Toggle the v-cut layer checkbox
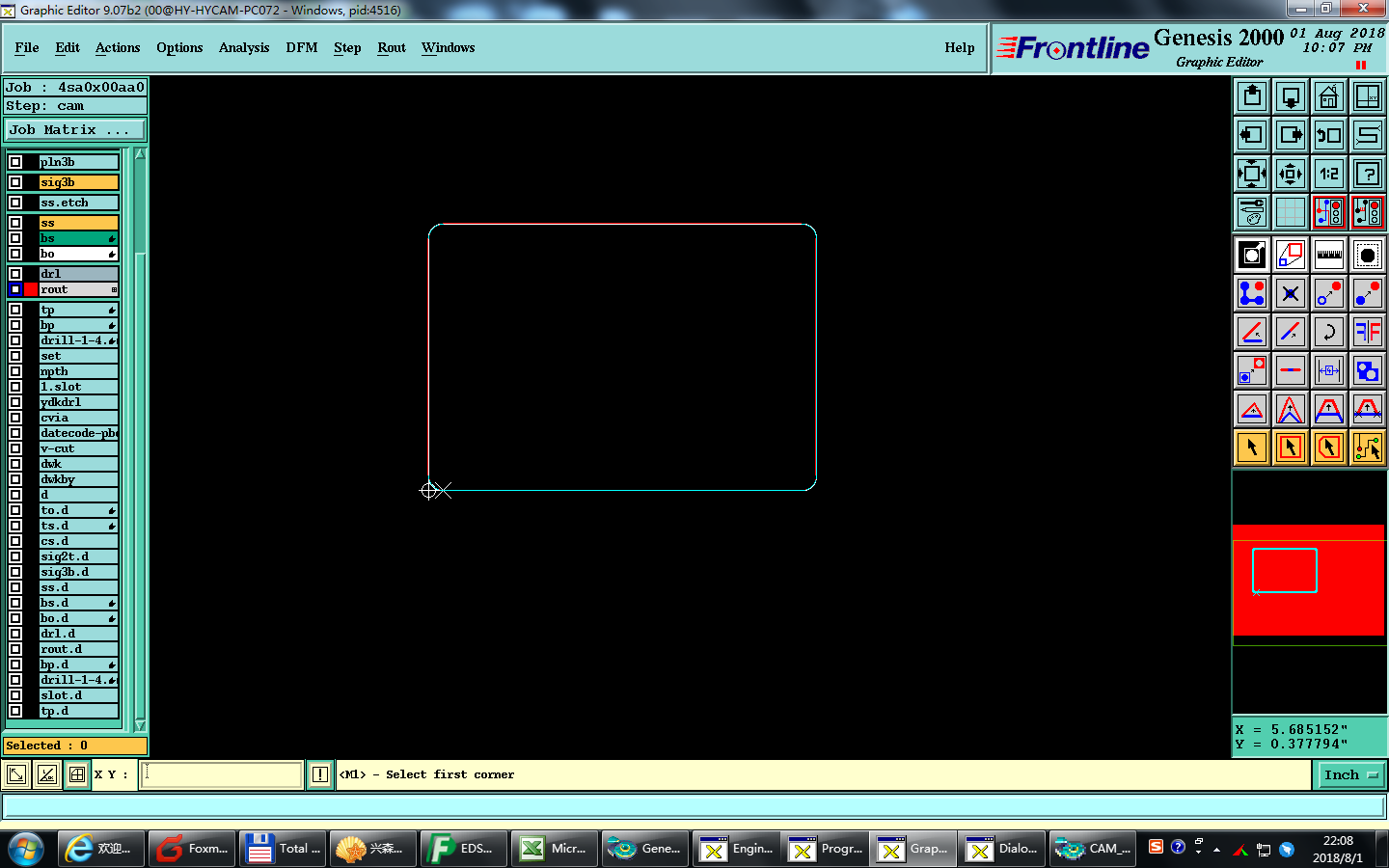Screen dimensions: 1389x868 click(15, 448)
